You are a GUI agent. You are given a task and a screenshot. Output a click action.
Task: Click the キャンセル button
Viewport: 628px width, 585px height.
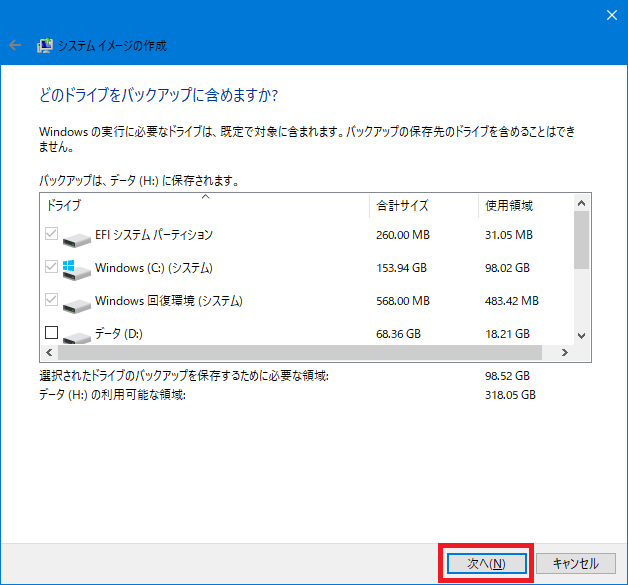(x=576, y=563)
